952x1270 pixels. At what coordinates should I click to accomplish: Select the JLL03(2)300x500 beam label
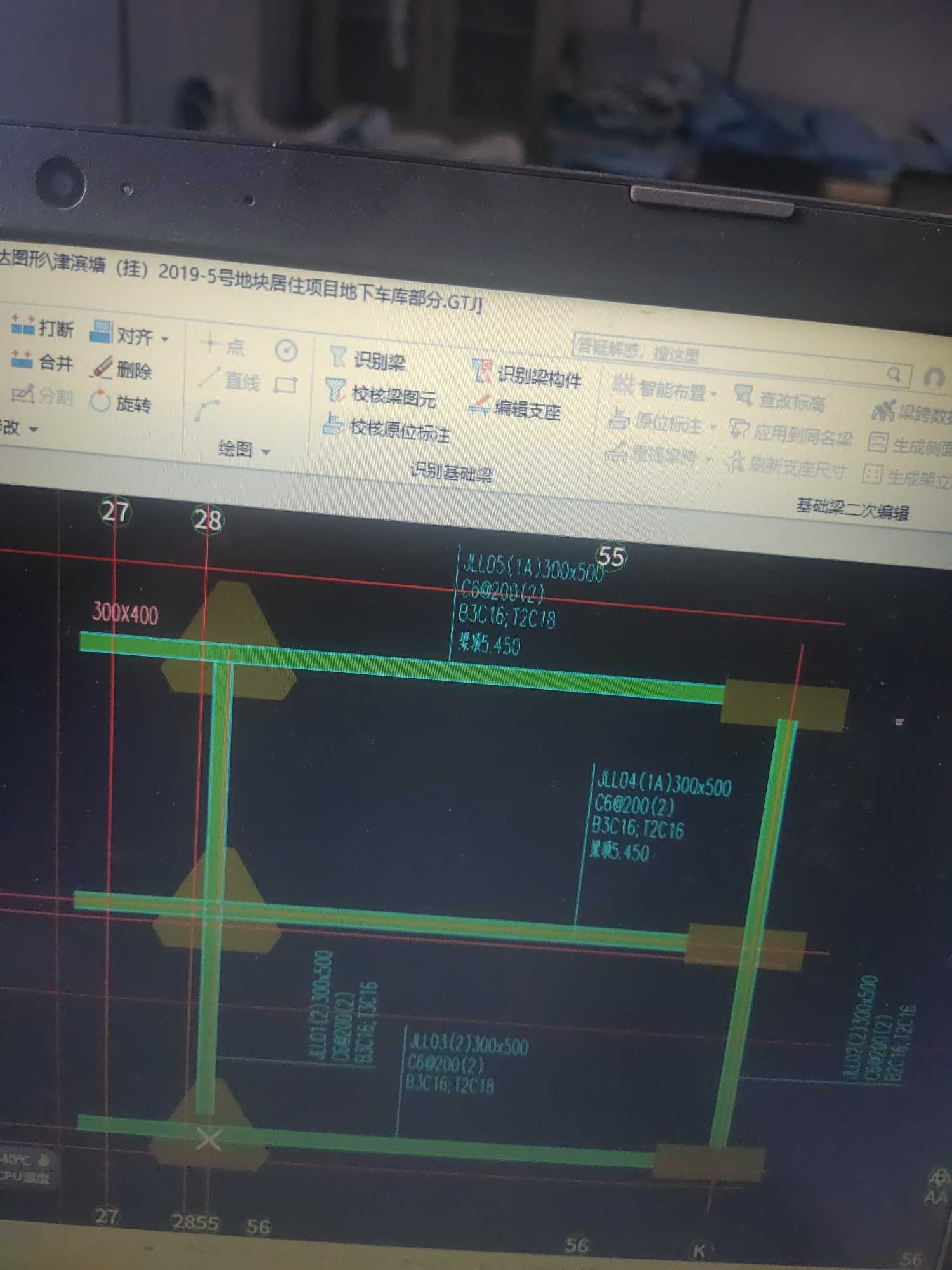pos(468,1043)
